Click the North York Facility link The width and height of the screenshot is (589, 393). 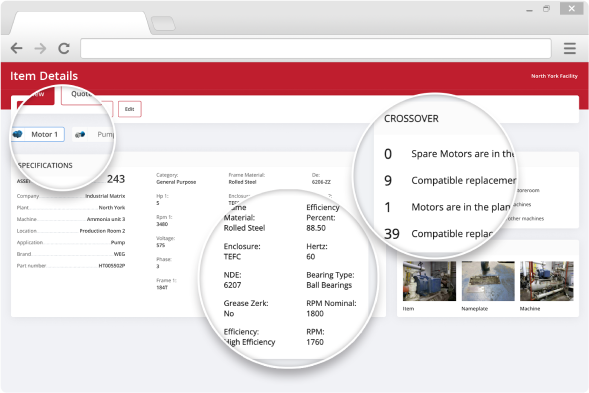click(554, 76)
